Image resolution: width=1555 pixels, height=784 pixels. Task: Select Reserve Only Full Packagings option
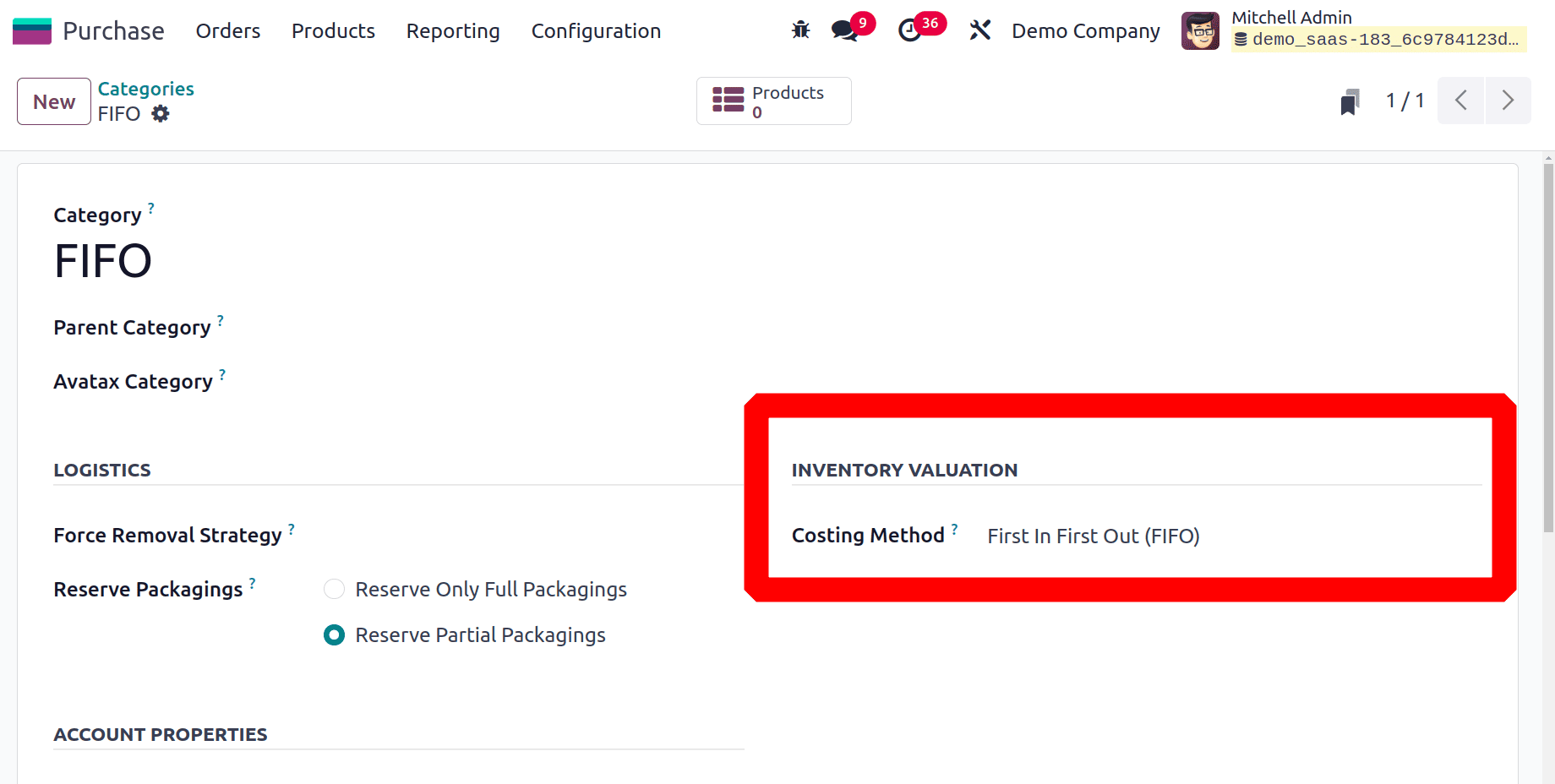pos(335,589)
